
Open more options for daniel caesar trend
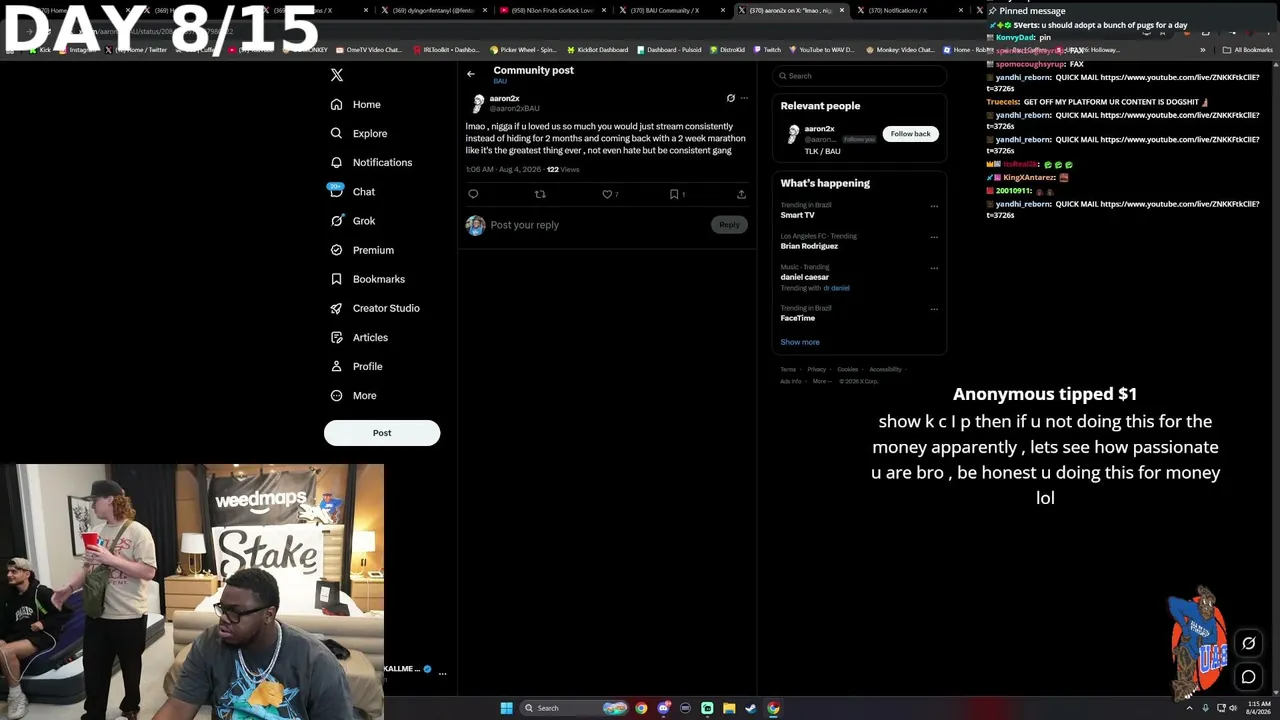(x=934, y=268)
